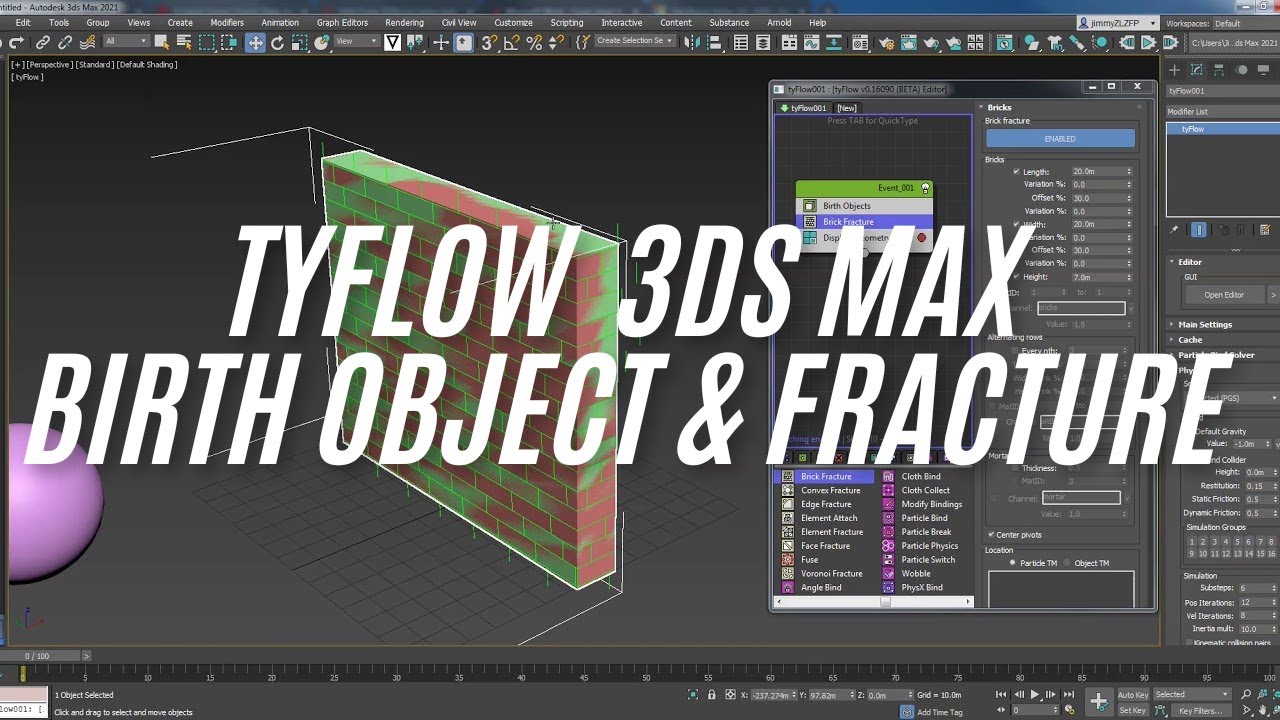Toggle the Bricks Length checkbox

pyautogui.click(x=1017, y=171)
